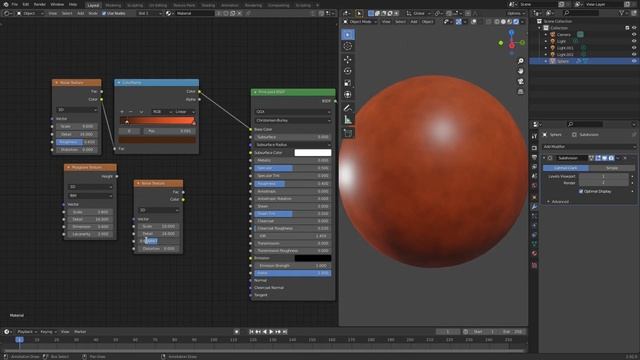
Task: Open the Material properties tab icon
Action: tap(534, 253)
